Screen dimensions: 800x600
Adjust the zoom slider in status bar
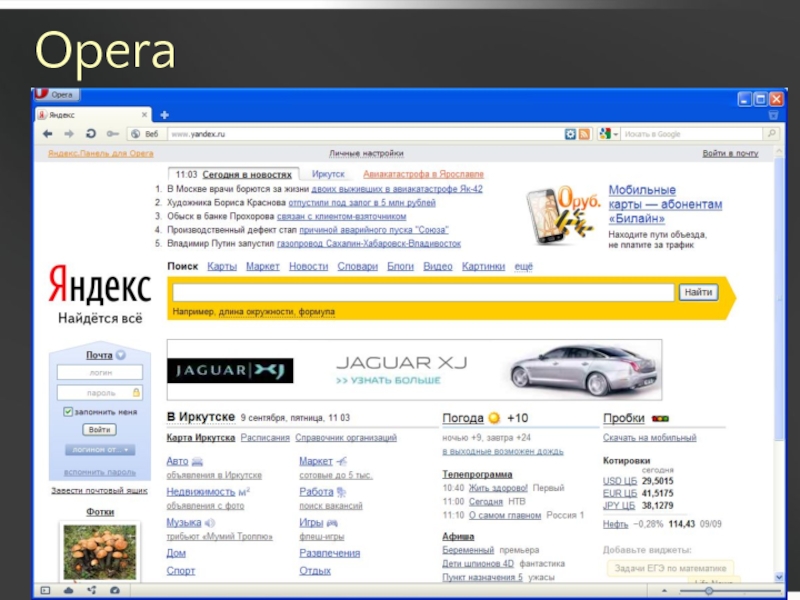[710, 591]
